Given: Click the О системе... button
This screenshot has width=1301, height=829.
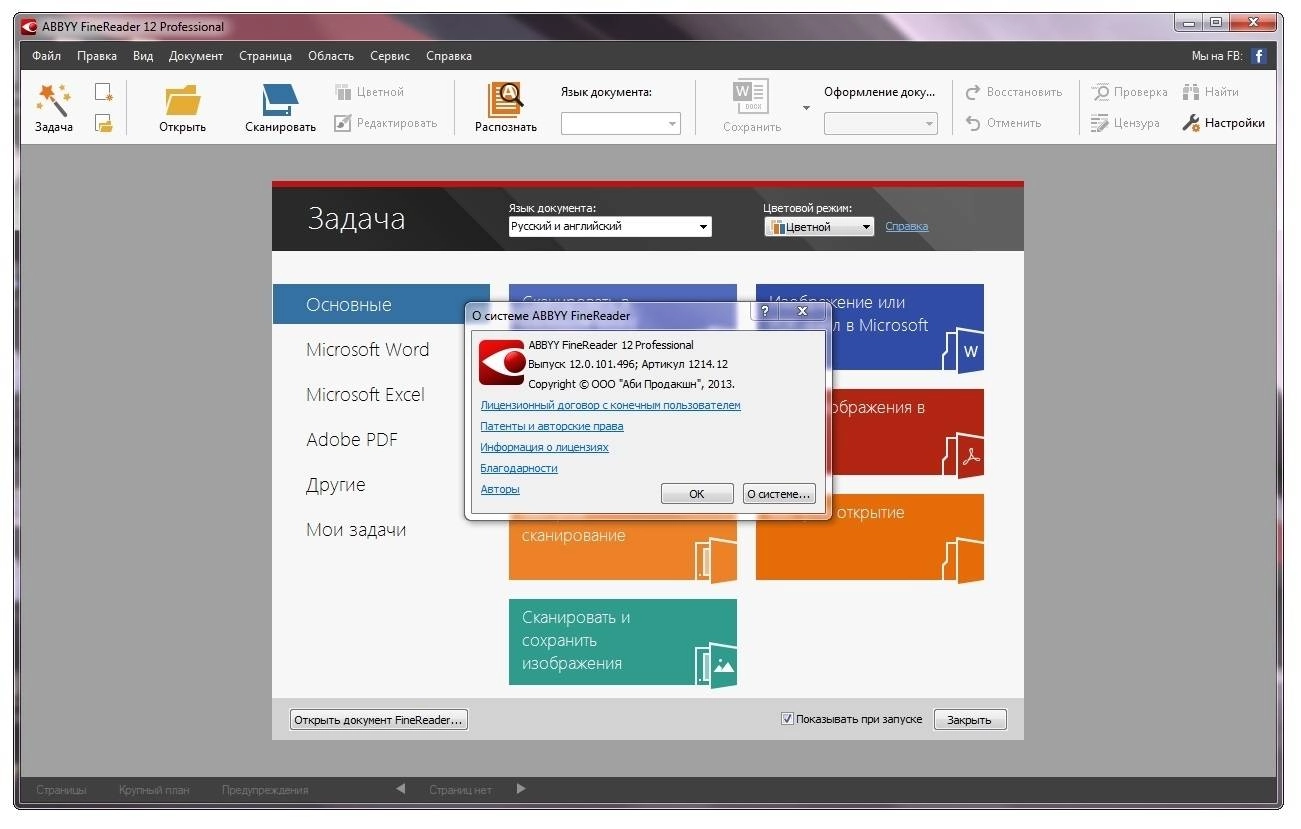Looking at the screenshot, I should click(x=779, y=494).
